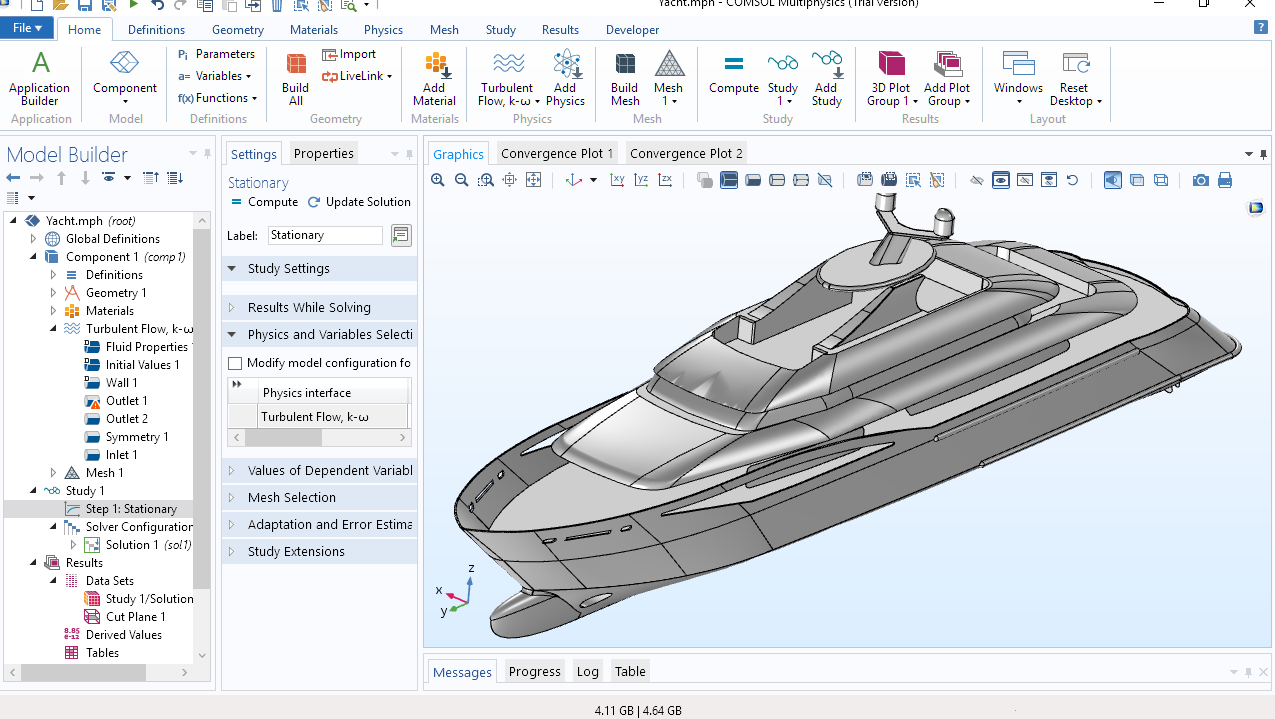The width and height of the screenshot is (1275, 719).
Task: Click the Compute study button
Action: [734, 75]
